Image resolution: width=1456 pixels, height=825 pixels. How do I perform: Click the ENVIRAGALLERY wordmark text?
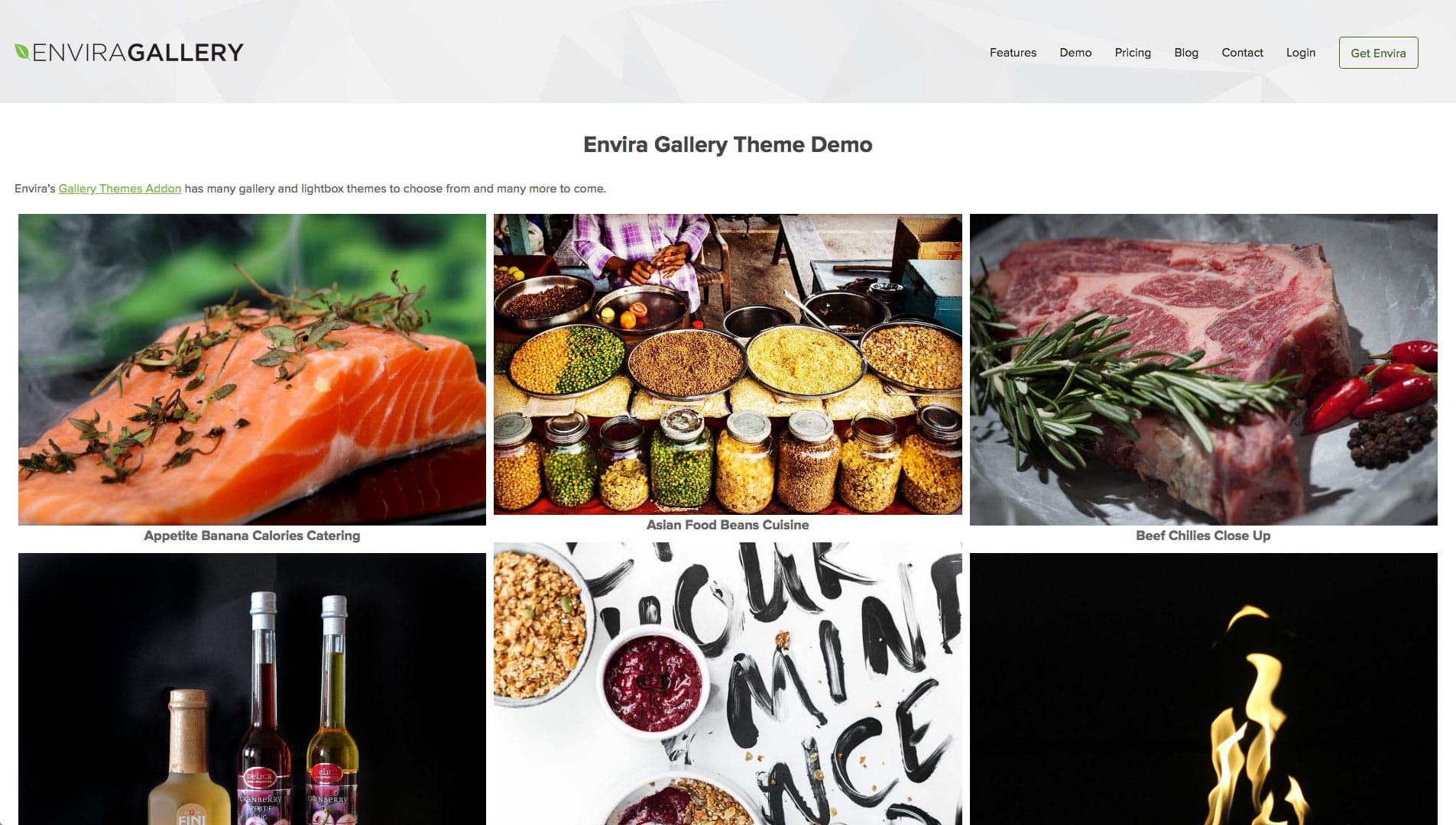(x=138, y=53)
